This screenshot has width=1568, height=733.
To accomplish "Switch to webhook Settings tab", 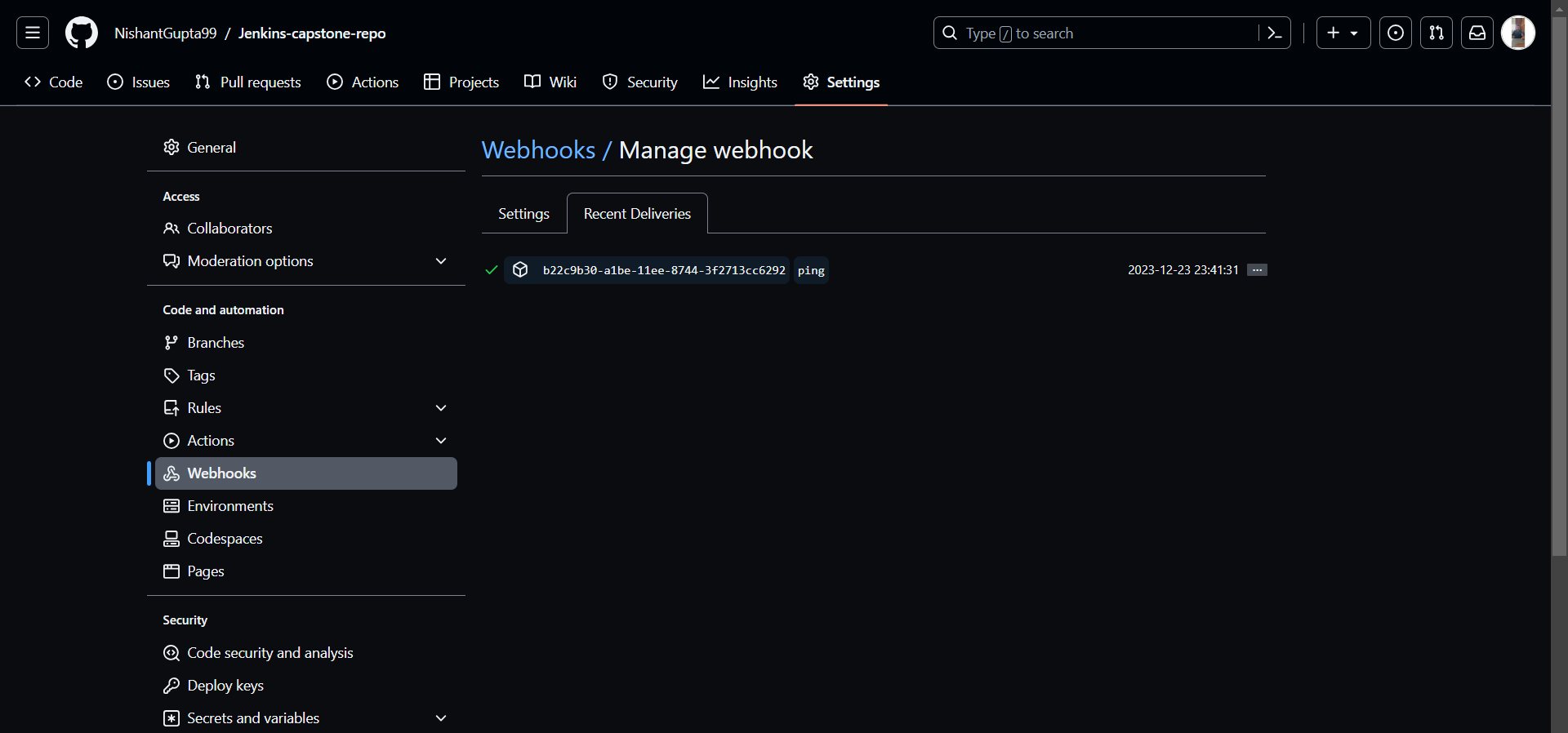I will (x=523, y=214).
